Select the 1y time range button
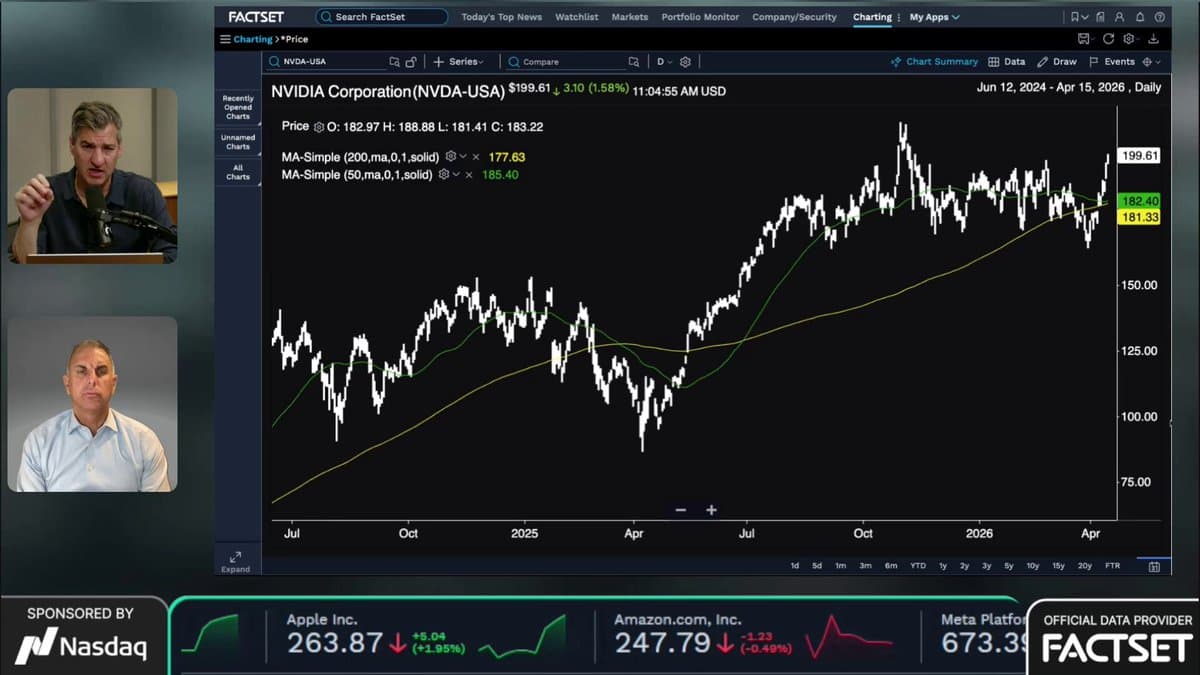This screenshot has width=1200, height=675. coord(942,565)
